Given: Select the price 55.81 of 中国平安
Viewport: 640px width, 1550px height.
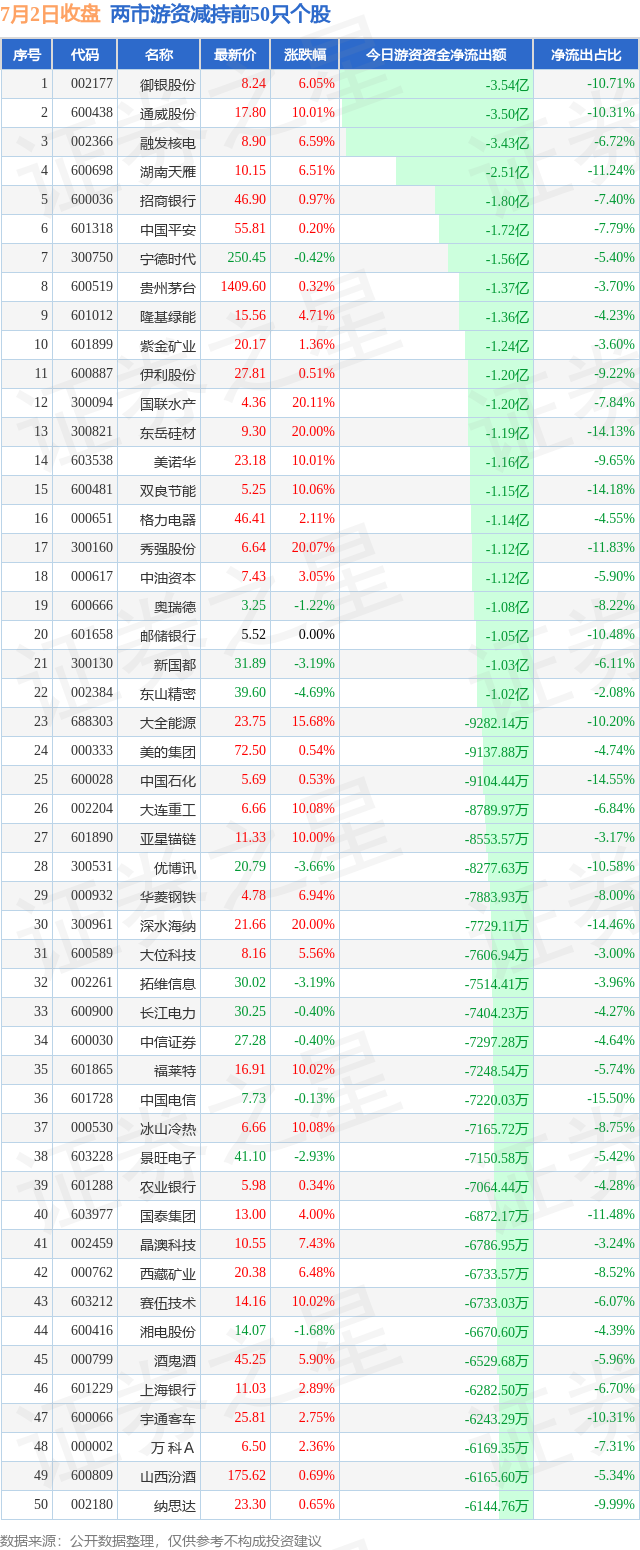Looking at the screenshot, I should (x=250, y=230).
